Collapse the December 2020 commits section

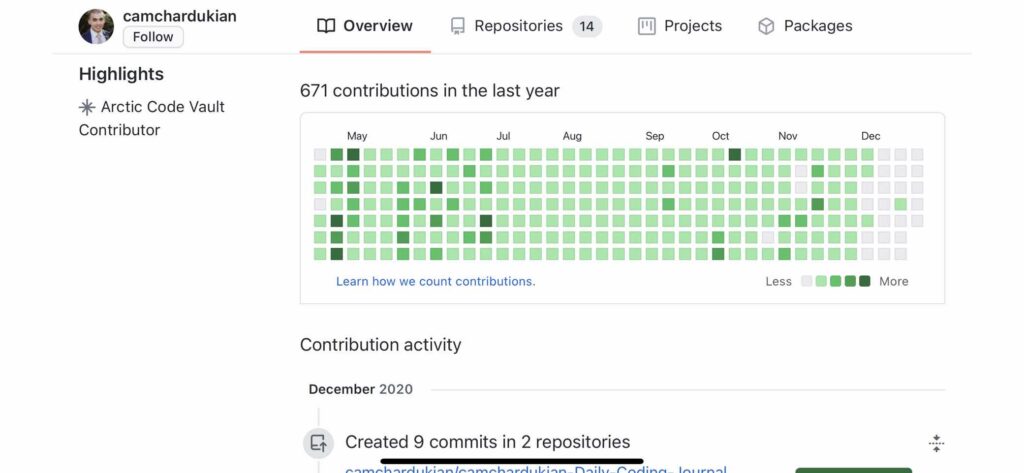click(936, 443)
